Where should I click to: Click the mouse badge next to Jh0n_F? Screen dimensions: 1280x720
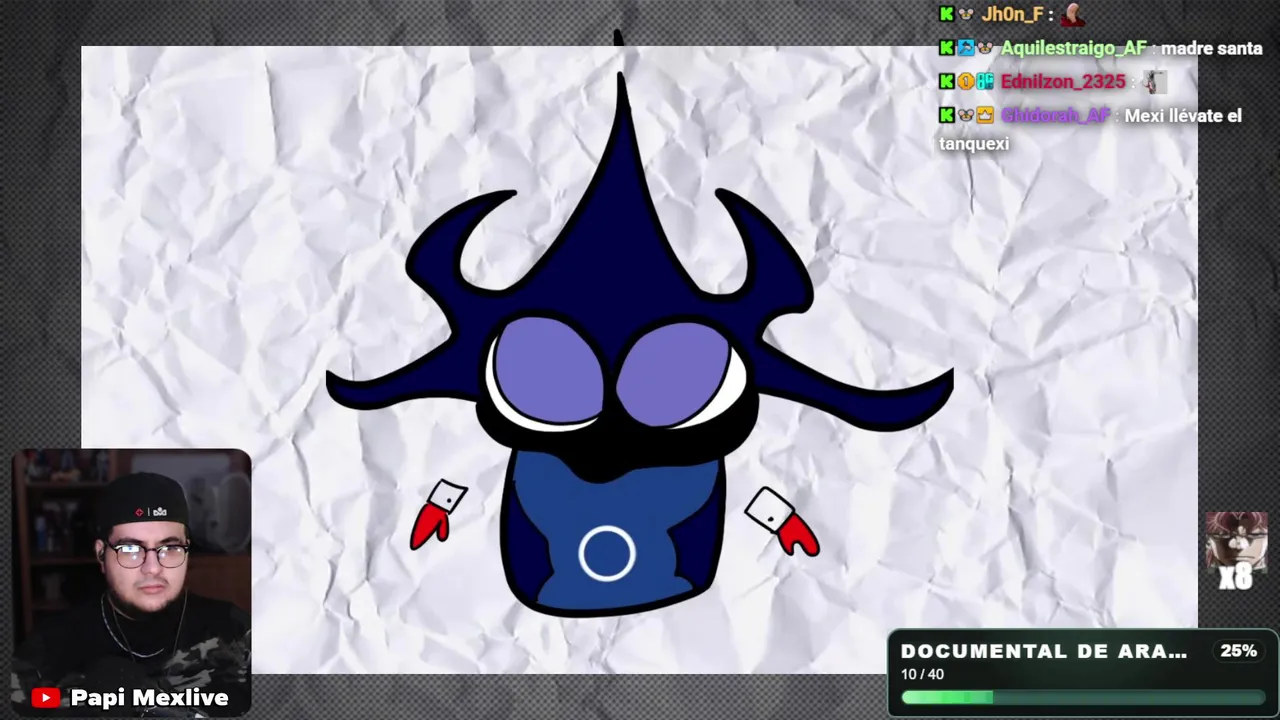pyautogui.click(x=965, y=14)
